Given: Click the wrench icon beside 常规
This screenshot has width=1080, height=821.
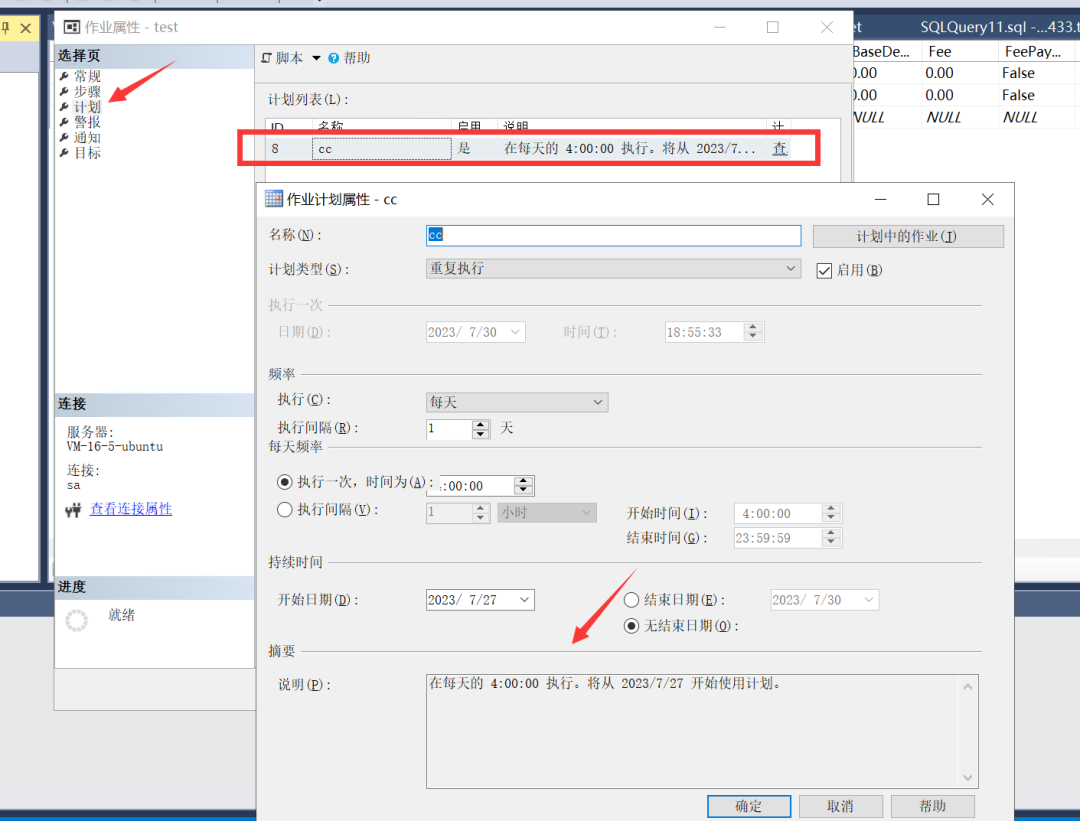Looking at the screenshot, I should click(64, 76).
